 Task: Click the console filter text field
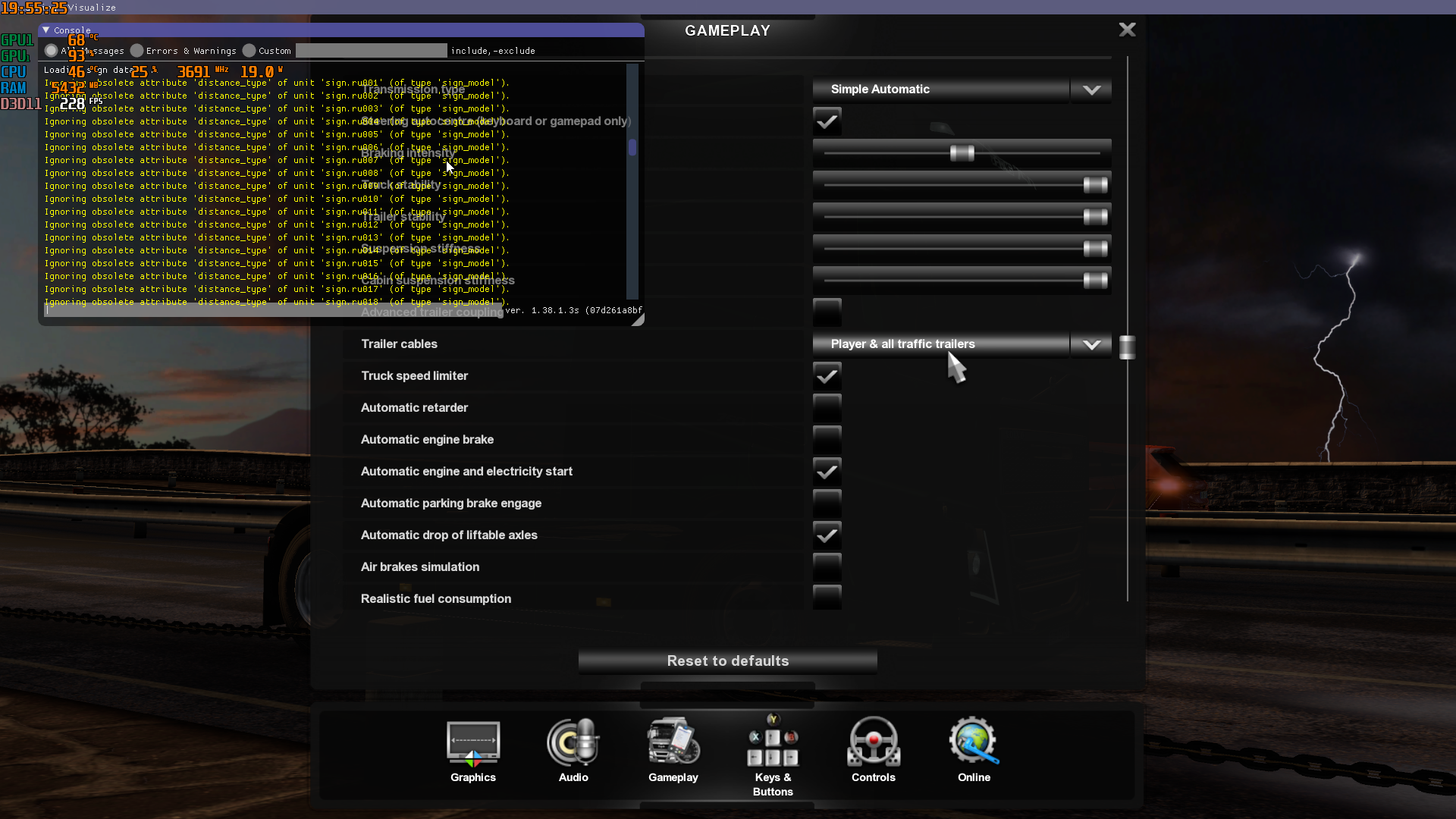click(371, 51)
